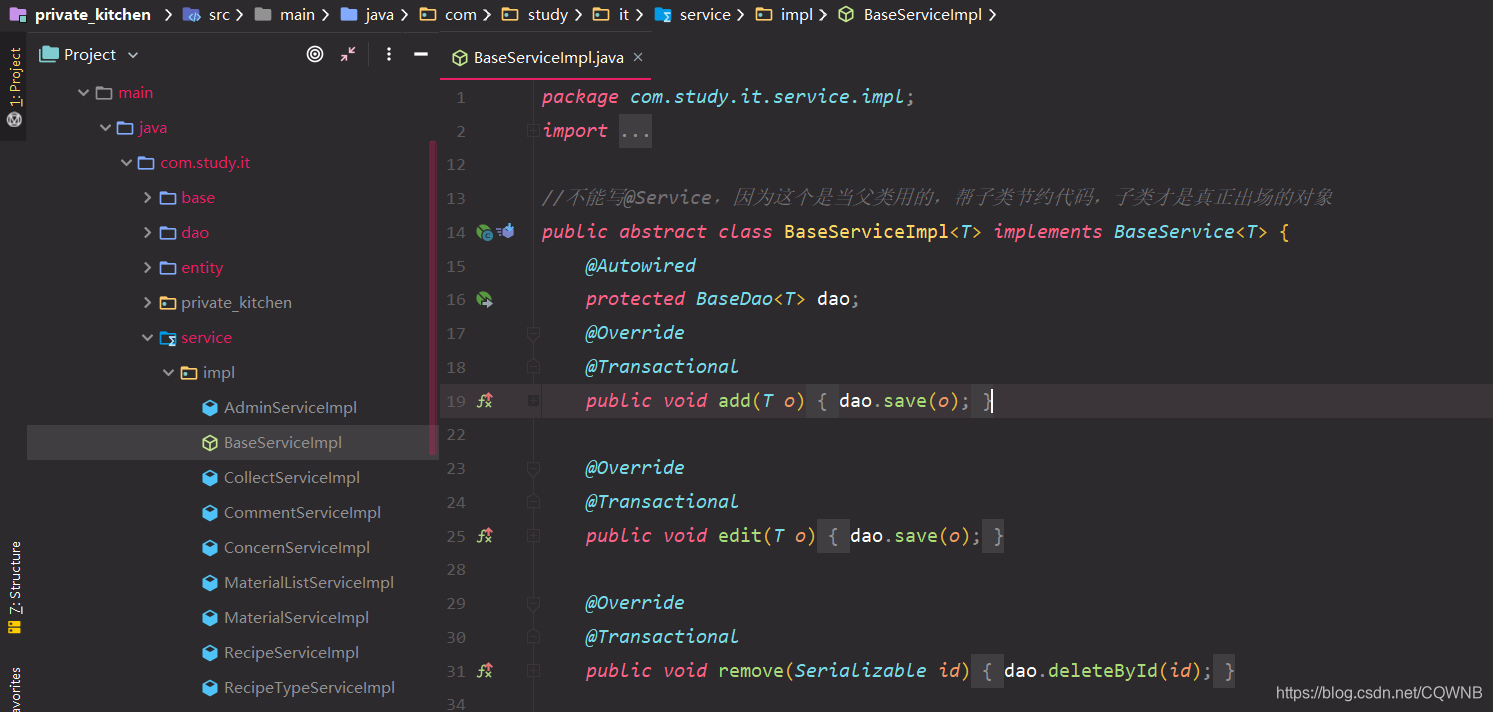Select CommentServiceImpl in project tree
The height and width of the screenshot is (712, 1493).
[302, 513]
